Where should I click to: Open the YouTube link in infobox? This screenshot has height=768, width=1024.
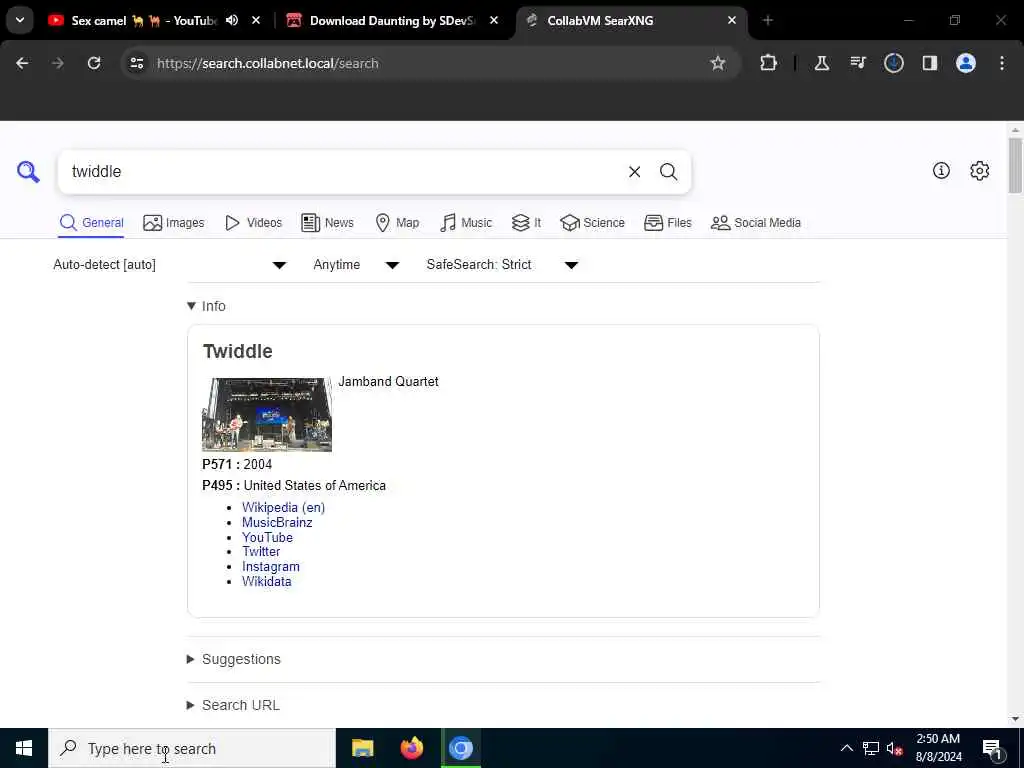tap(267, 537)
